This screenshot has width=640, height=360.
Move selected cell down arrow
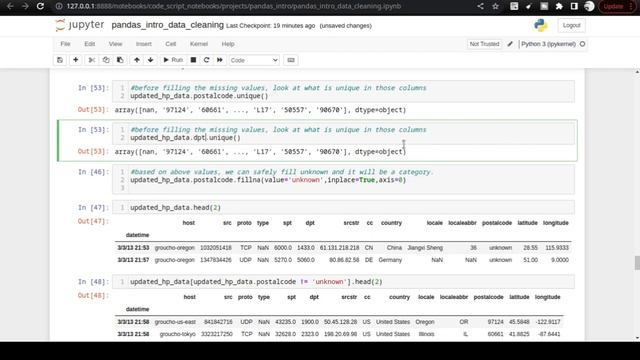(151, 60)
